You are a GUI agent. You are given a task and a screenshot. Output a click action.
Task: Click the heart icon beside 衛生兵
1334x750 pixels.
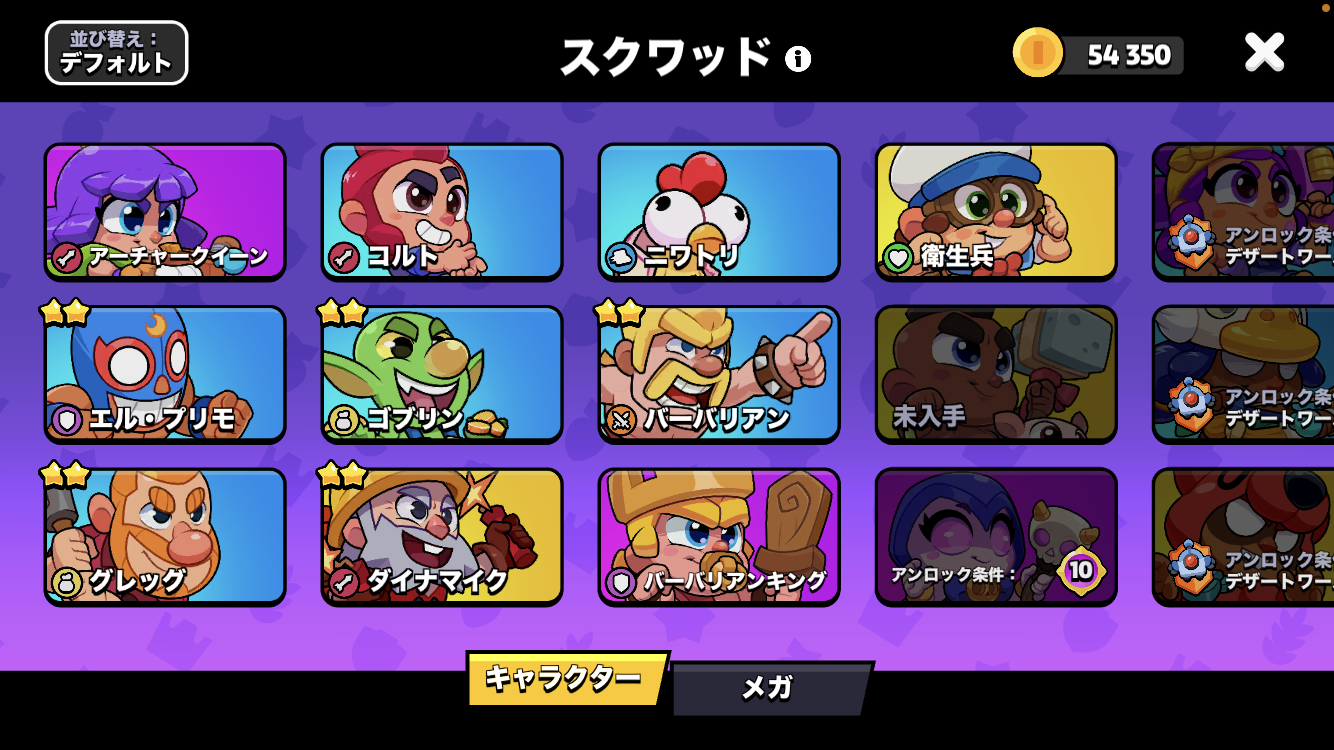898,257
